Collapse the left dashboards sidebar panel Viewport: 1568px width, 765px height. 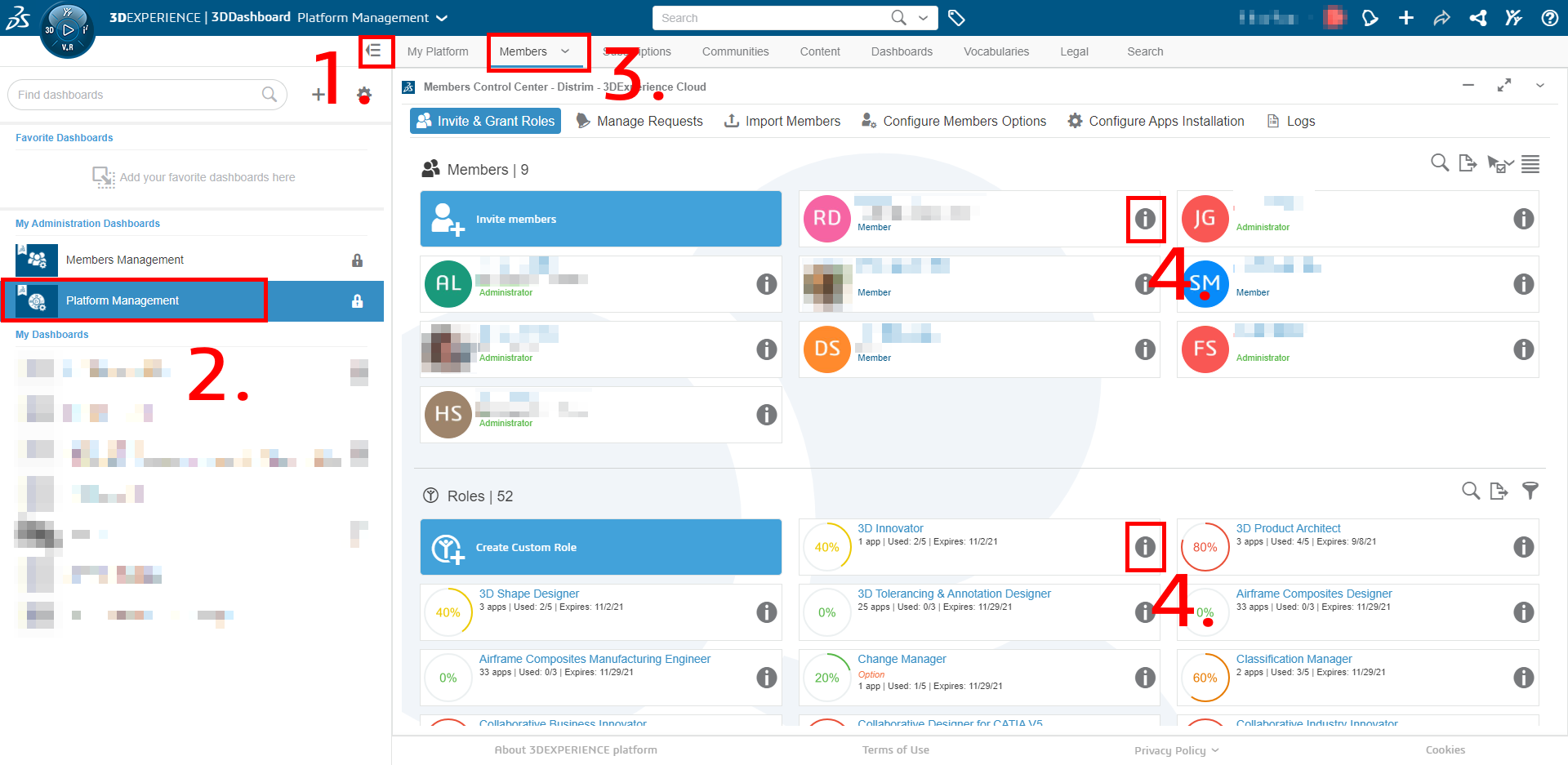pyautogui.click(x=374, y=51)
